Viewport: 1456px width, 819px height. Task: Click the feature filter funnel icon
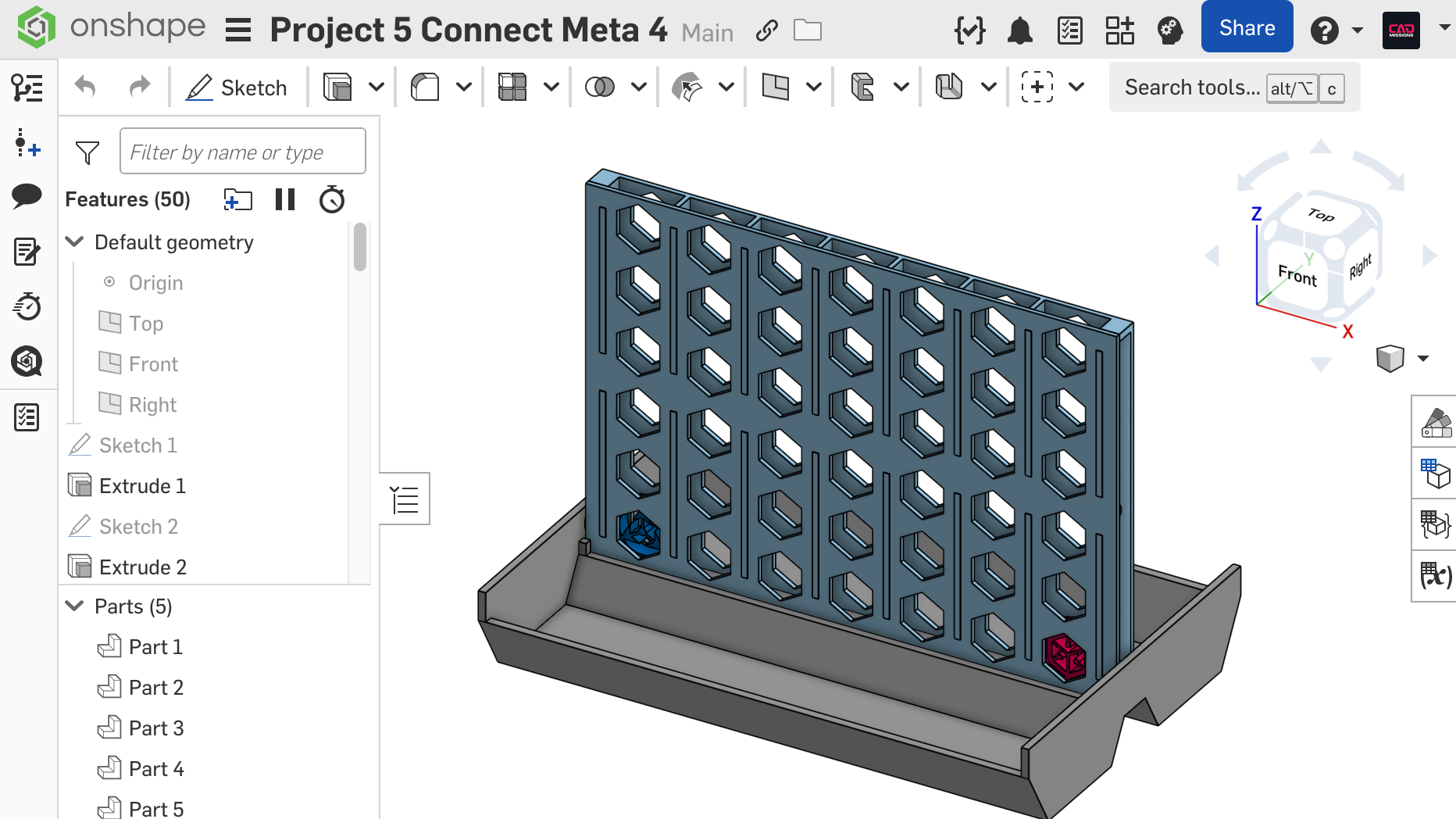point(87,152)
